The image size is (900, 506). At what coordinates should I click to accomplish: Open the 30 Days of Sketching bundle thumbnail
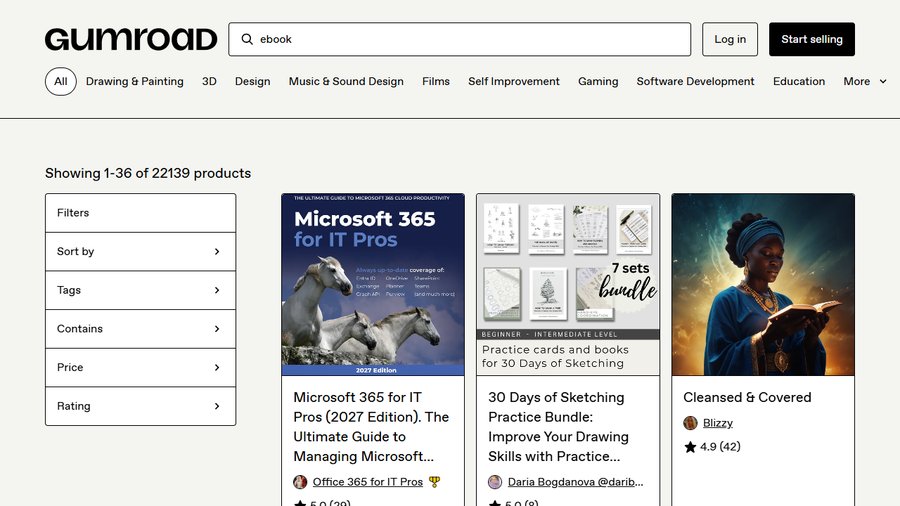(x=568, y=285)
